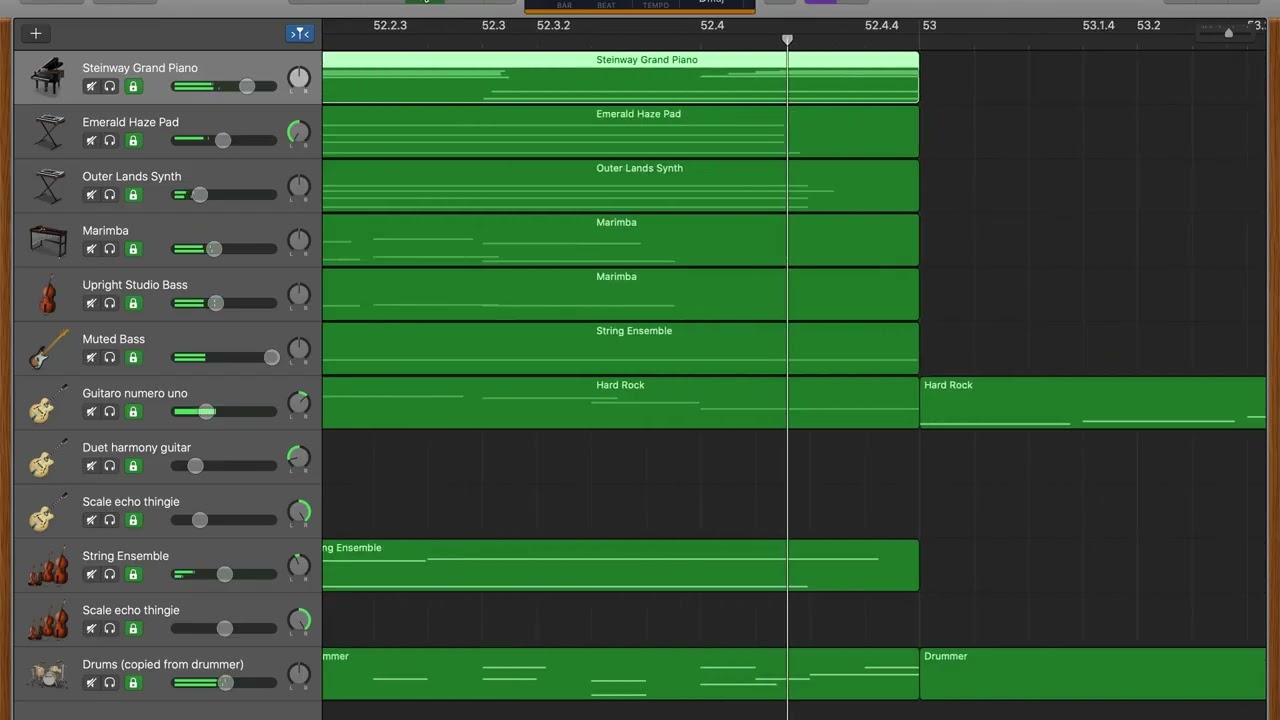This screenshot has width=1280, height=720.
Task: Solo the Outer Lands Synth track
Action: click(110, 194)
